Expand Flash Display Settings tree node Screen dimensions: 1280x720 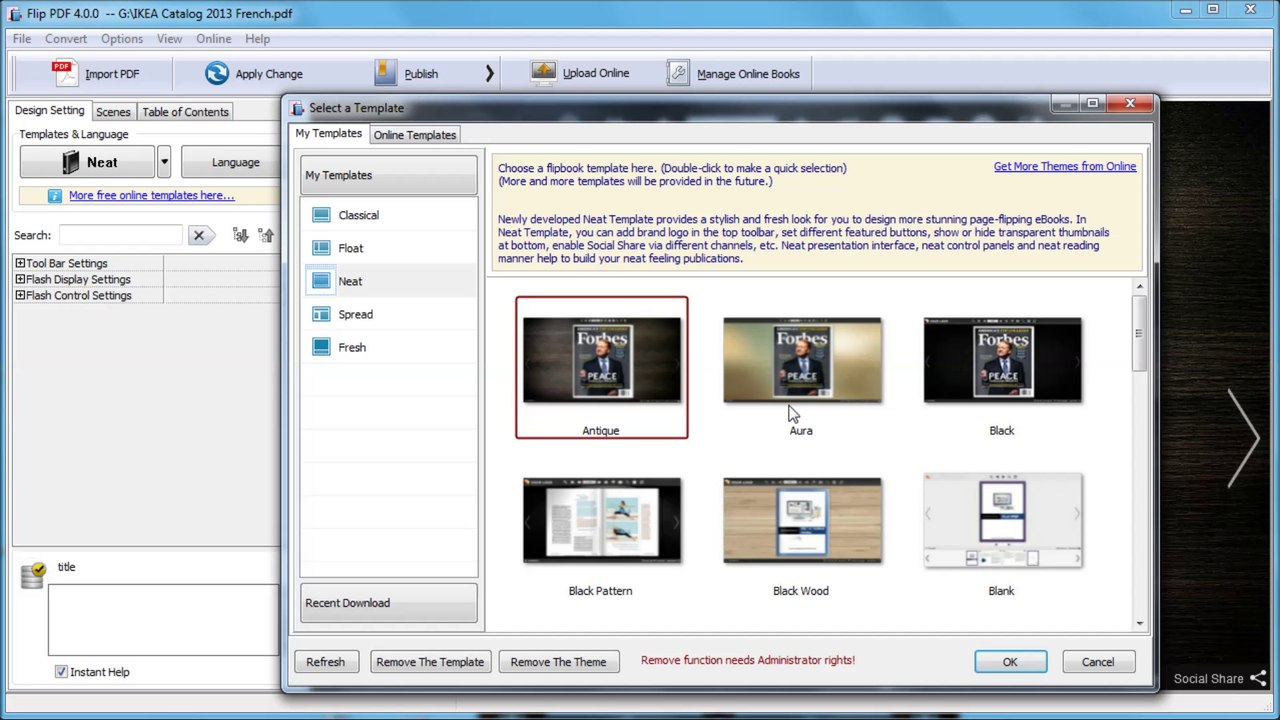pos(19,279)
